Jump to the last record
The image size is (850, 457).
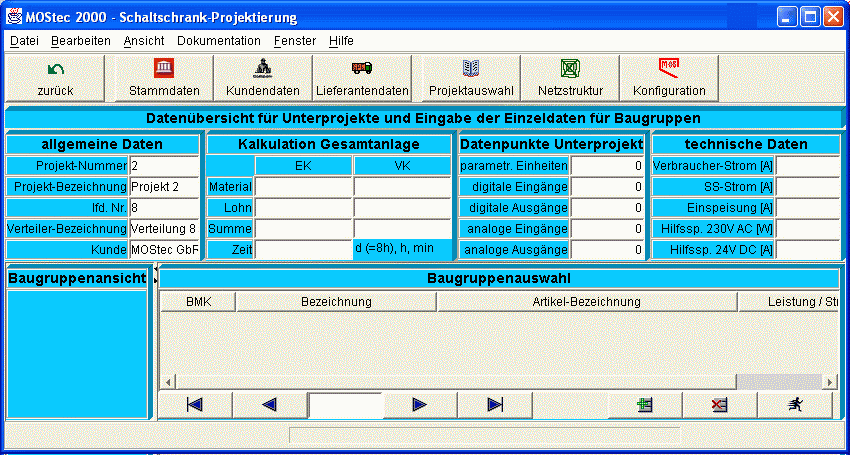[x=495, y=404]
